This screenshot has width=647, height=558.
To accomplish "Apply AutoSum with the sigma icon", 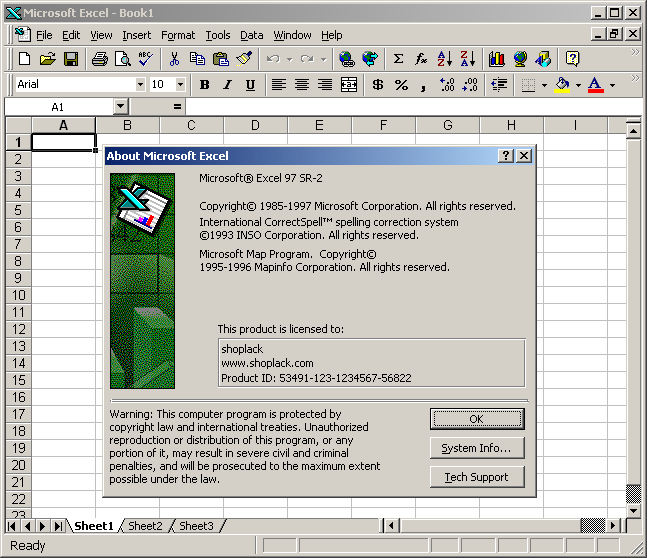I will click(398, 59).
